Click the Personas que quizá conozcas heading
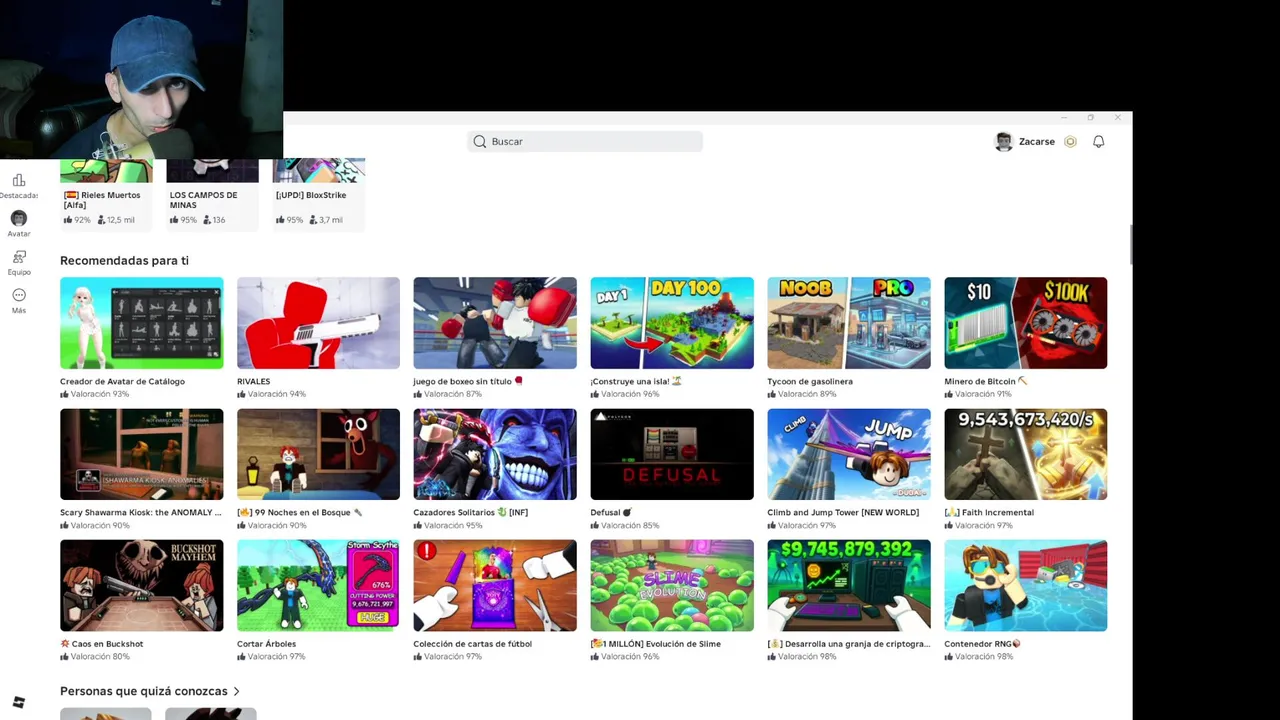 click(x=144, y=691)
